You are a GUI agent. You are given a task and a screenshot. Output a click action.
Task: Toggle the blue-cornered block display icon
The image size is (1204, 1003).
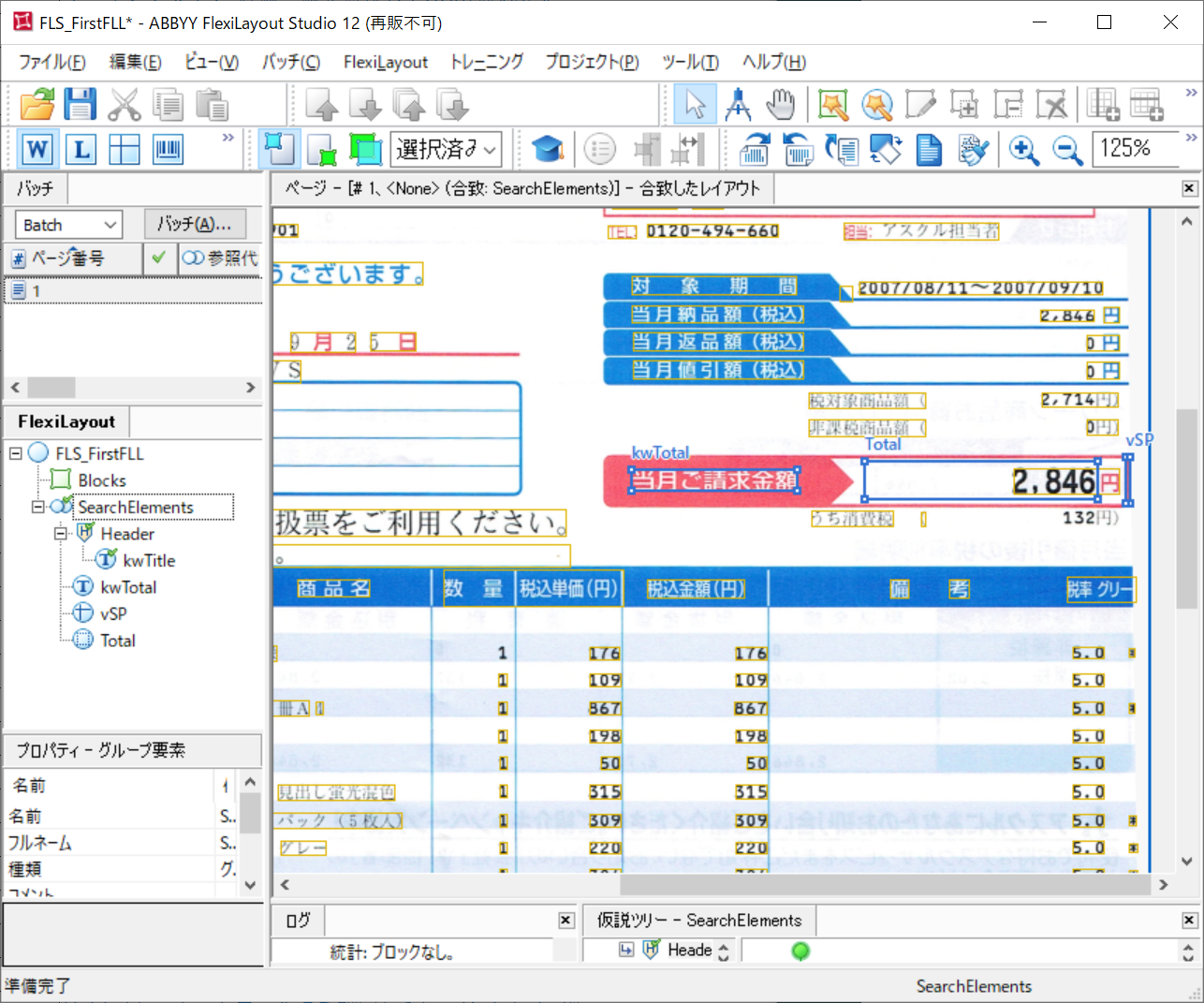click(279, 149)
